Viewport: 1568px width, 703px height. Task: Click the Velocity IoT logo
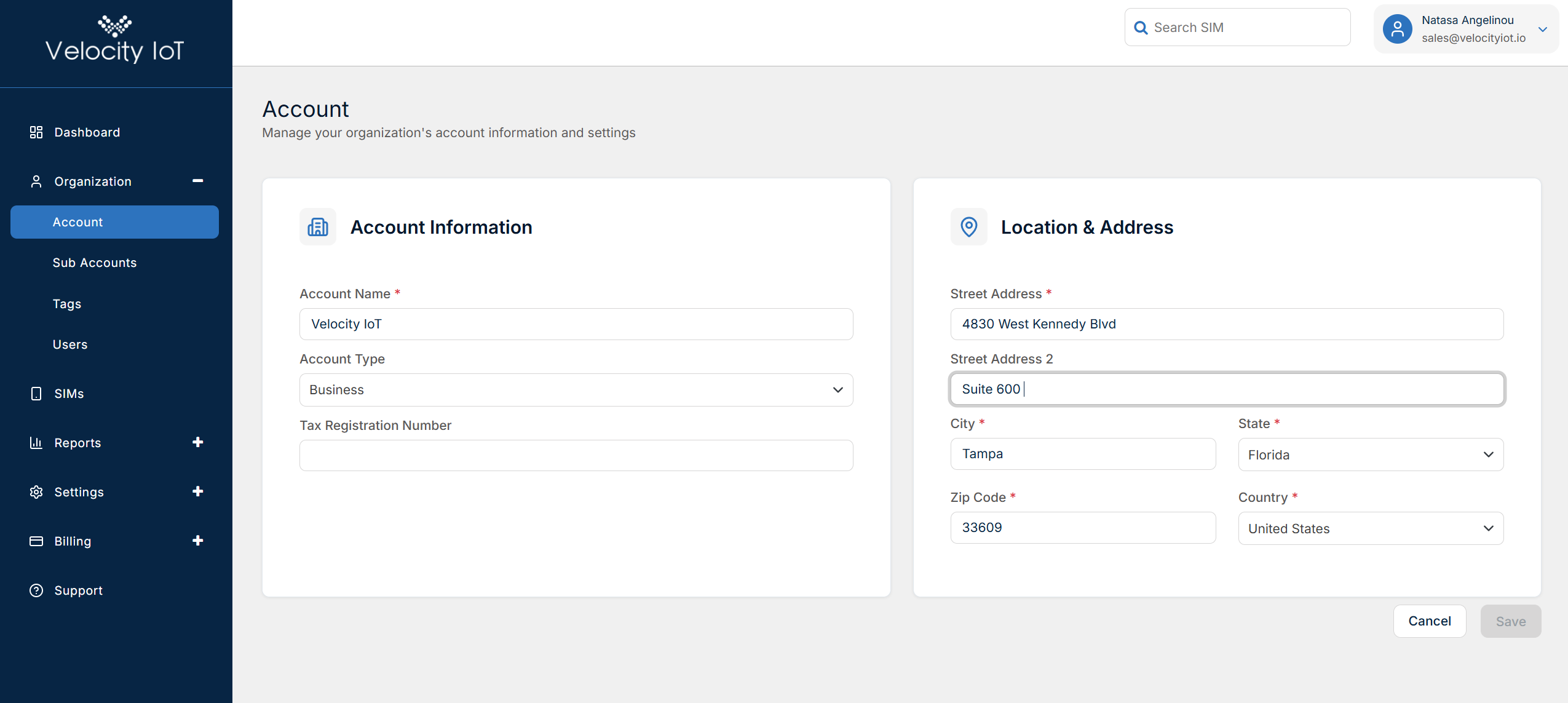click(115, 39)
